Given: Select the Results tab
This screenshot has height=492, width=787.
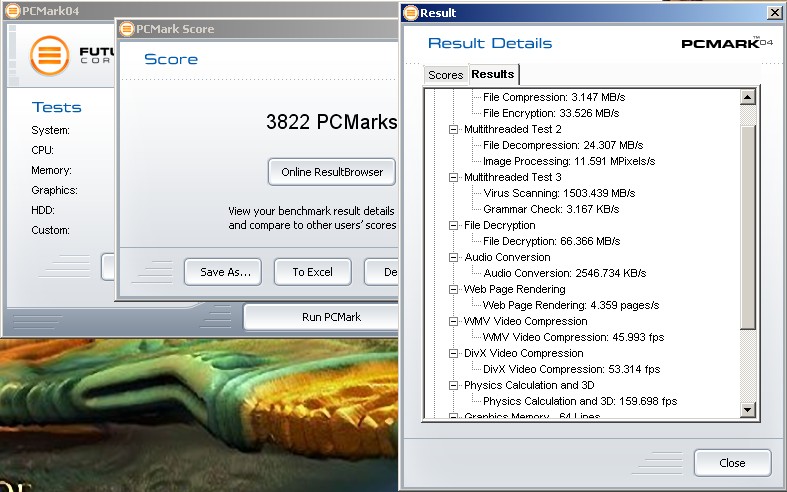Looking at the screenshot, I should (493, 74).
